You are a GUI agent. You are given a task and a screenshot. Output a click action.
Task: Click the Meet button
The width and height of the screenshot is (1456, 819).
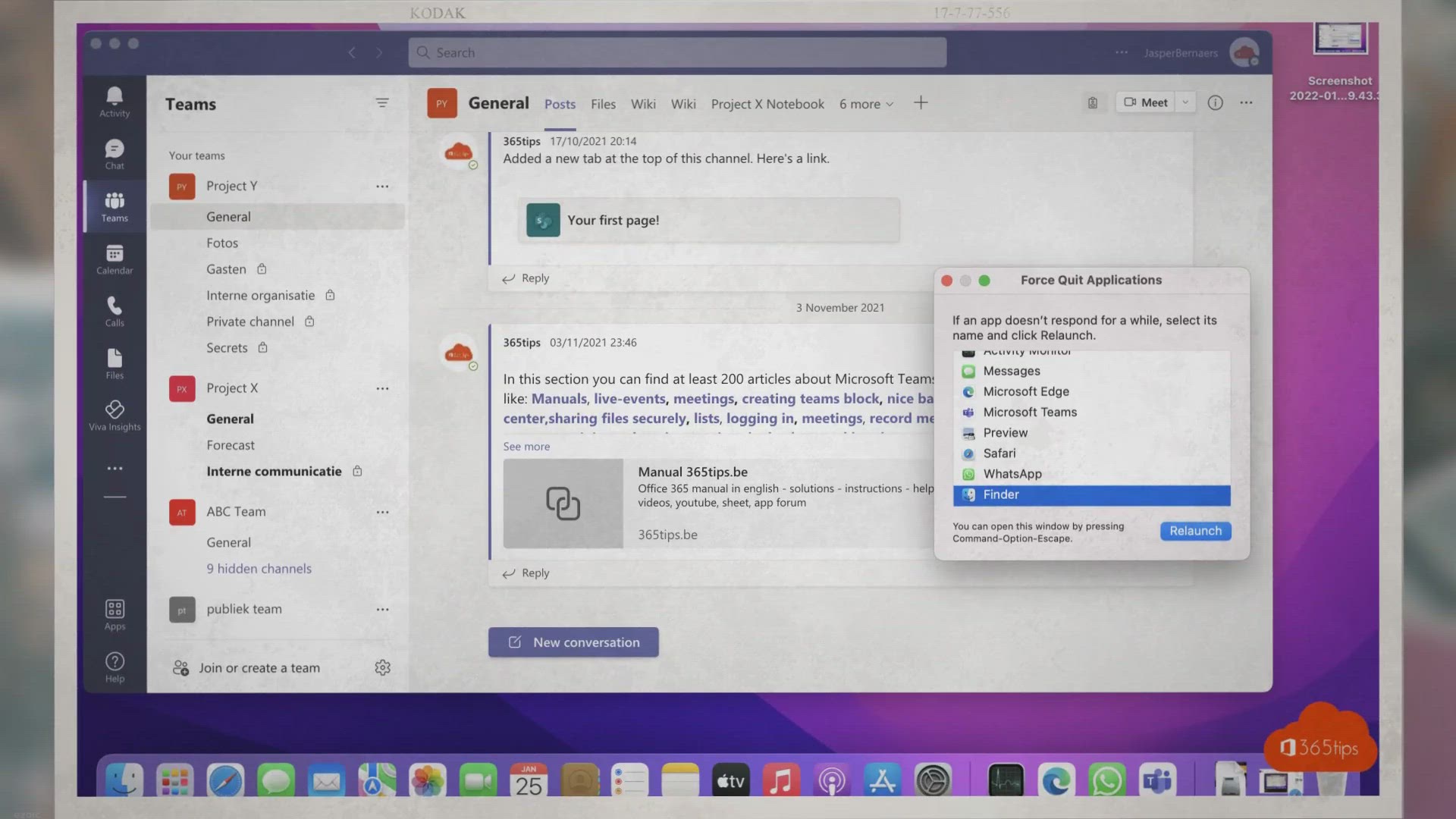(x=1145, y=102)
